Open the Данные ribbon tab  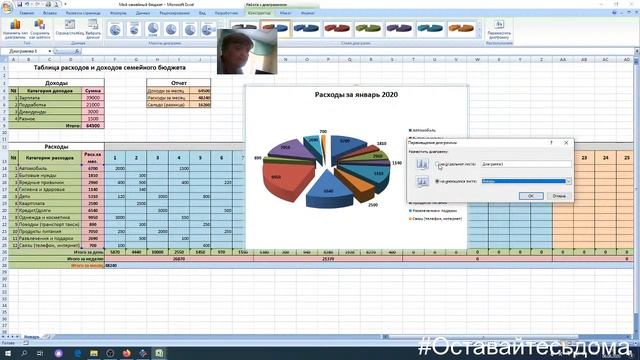143,13
